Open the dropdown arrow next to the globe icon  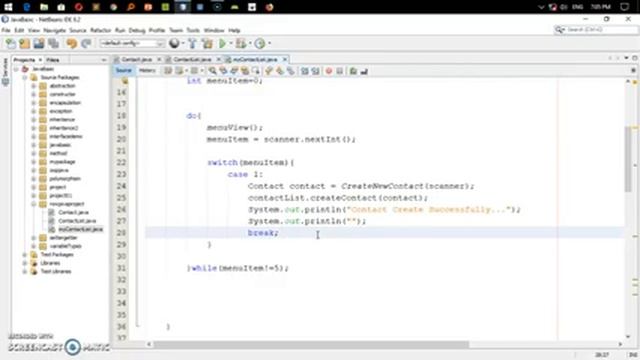(x=183, y=43)
